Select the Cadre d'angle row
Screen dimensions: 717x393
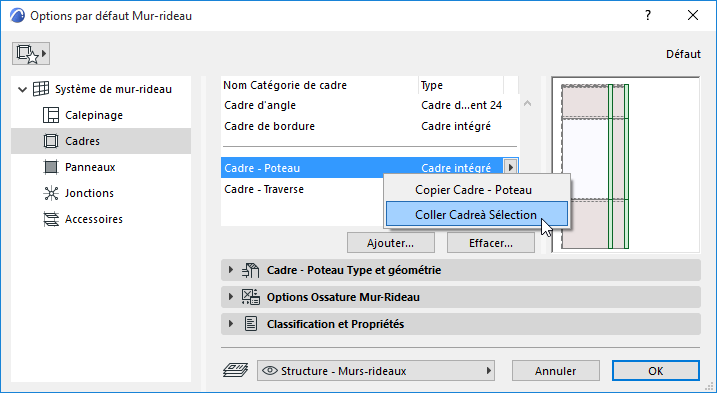[x=370, y=105]
